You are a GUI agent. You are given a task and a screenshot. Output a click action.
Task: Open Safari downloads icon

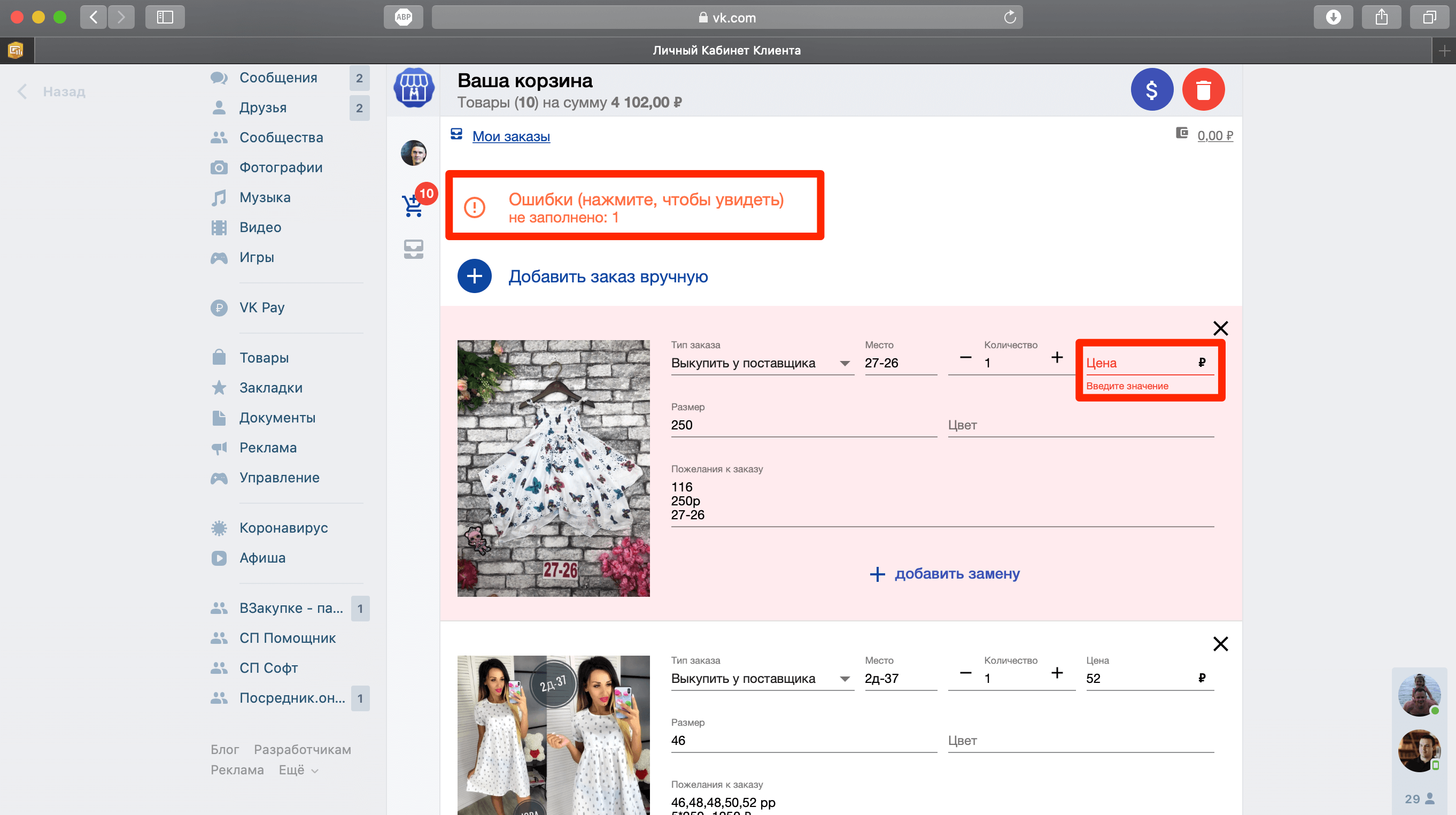coord(1333,17)
